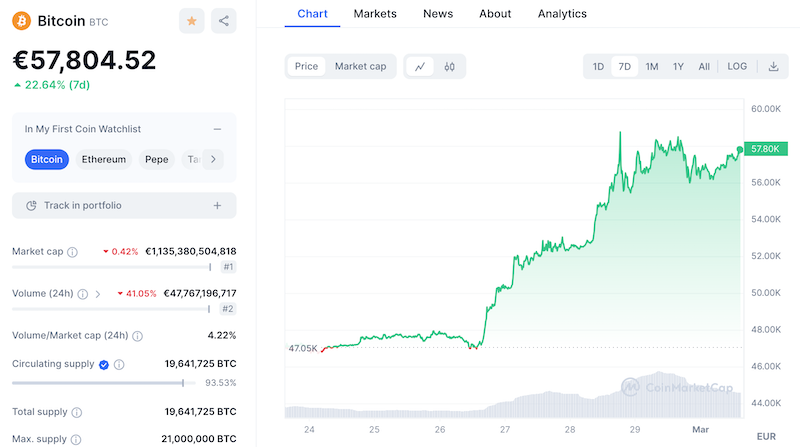Screen dimensions: 800x447
Task: Open the About tab
Action: 495,14
